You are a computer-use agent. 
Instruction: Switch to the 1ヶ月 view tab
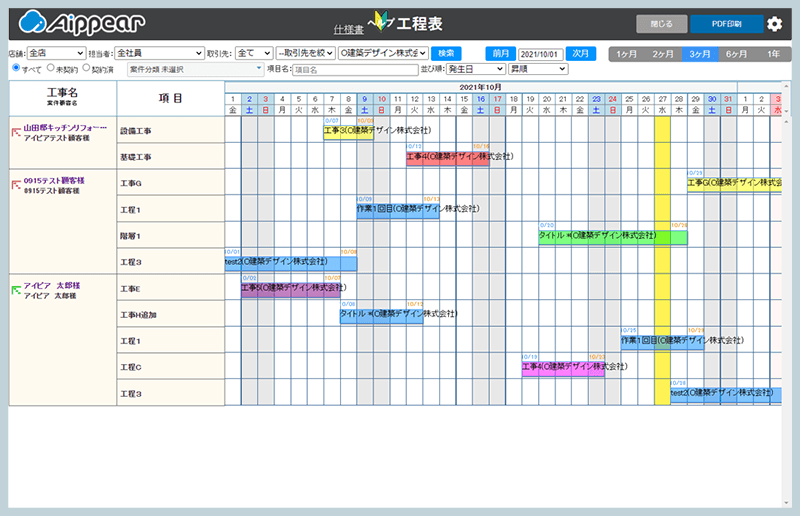627,54
